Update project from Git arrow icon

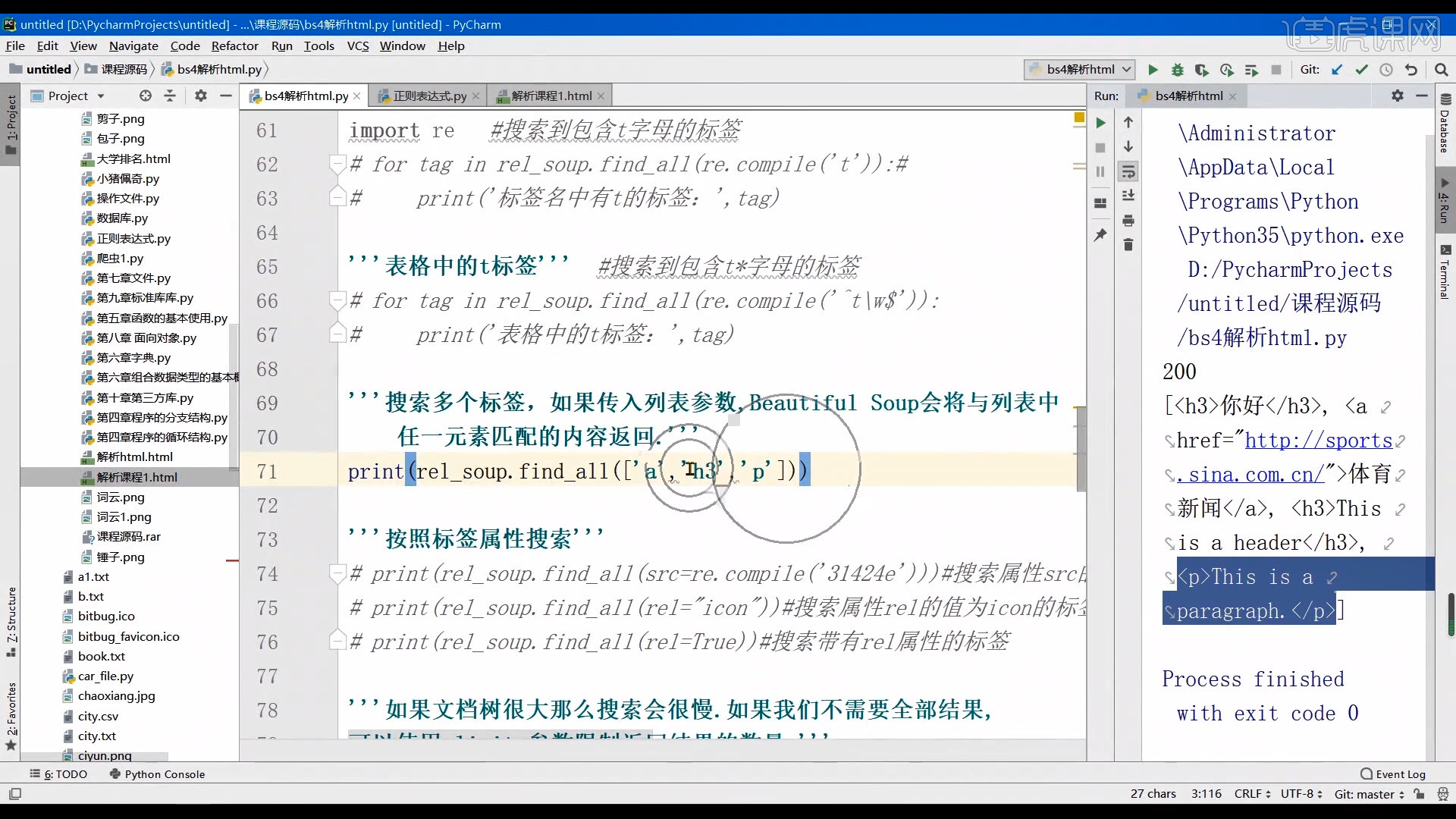1337,70
